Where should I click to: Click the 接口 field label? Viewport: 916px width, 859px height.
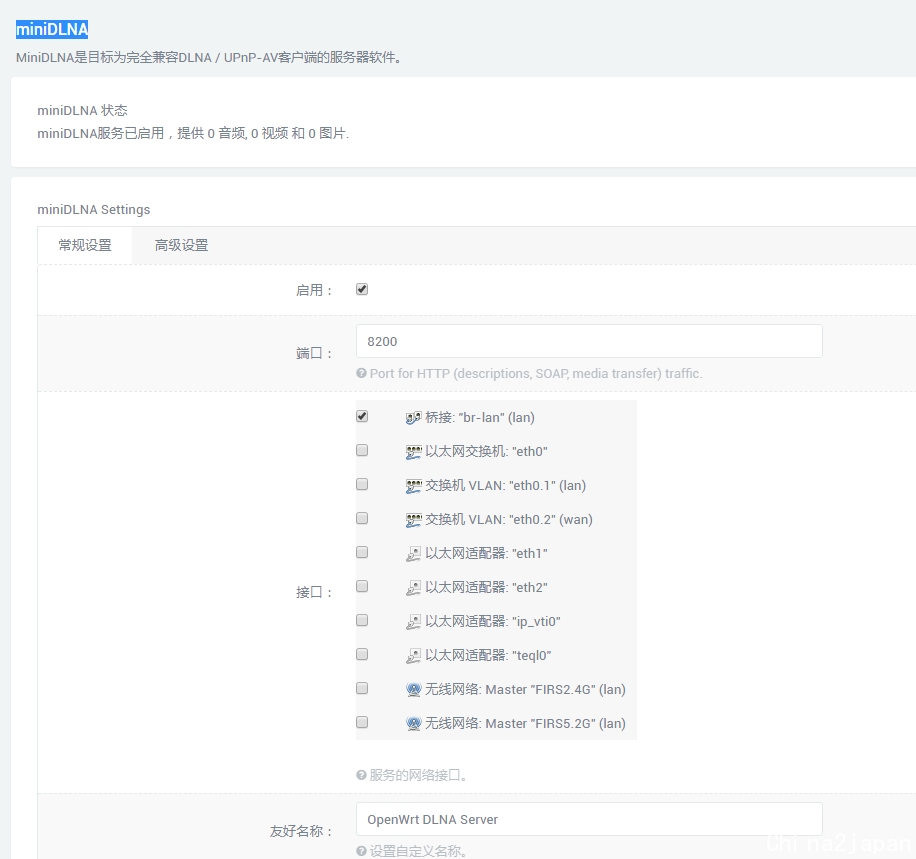[314, 593]
